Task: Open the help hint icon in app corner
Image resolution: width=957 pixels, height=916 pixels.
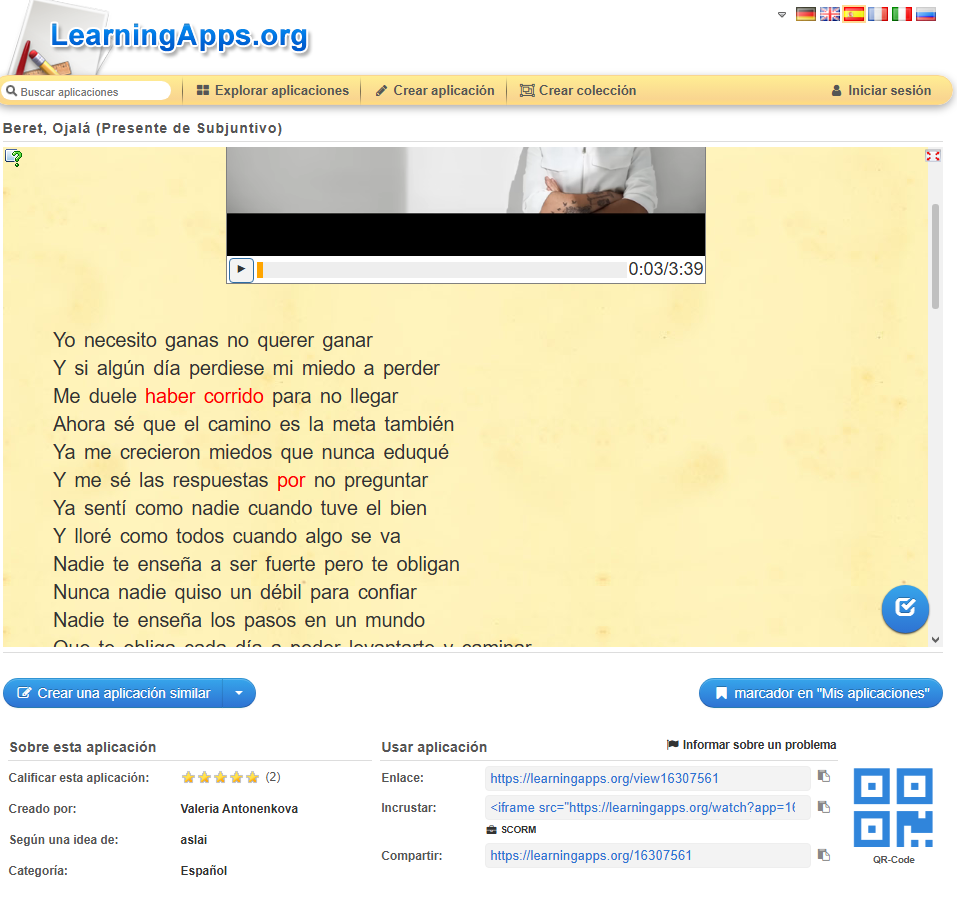Action: click(x=14, y=157)
